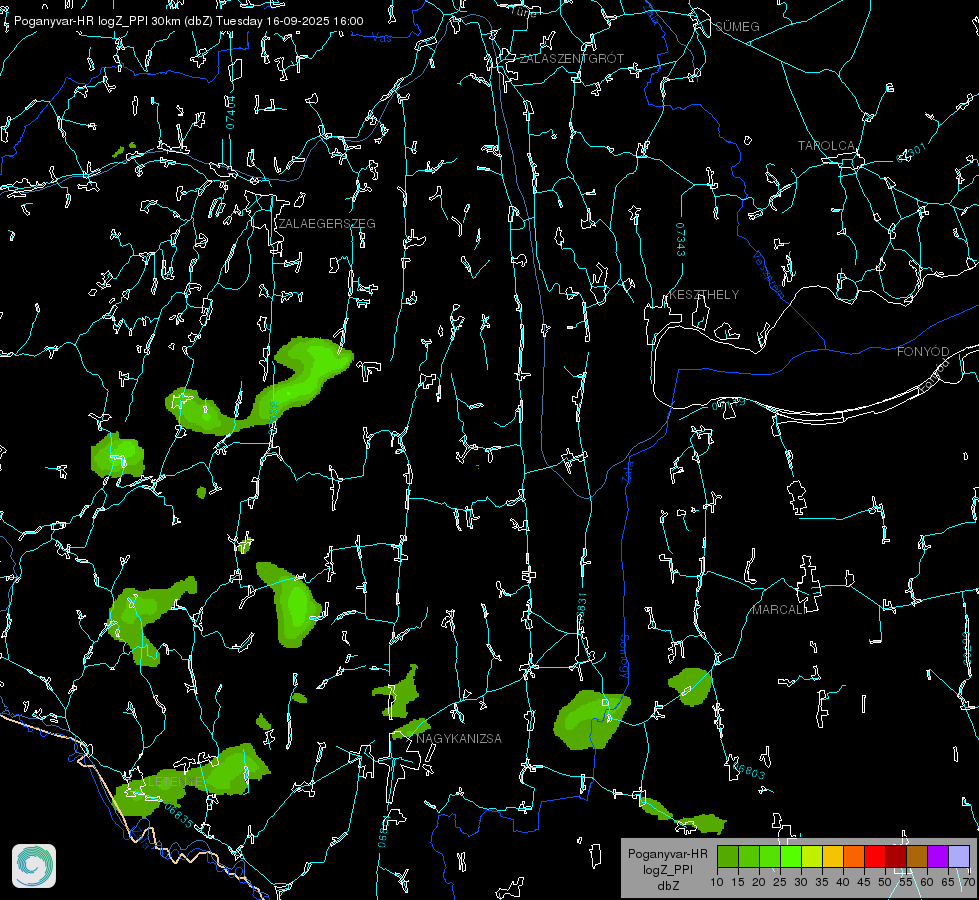Select the 60-65 dBZ purple swatch
The height and width of the screenshot is (900, 979).
click(x=938, y=856)
